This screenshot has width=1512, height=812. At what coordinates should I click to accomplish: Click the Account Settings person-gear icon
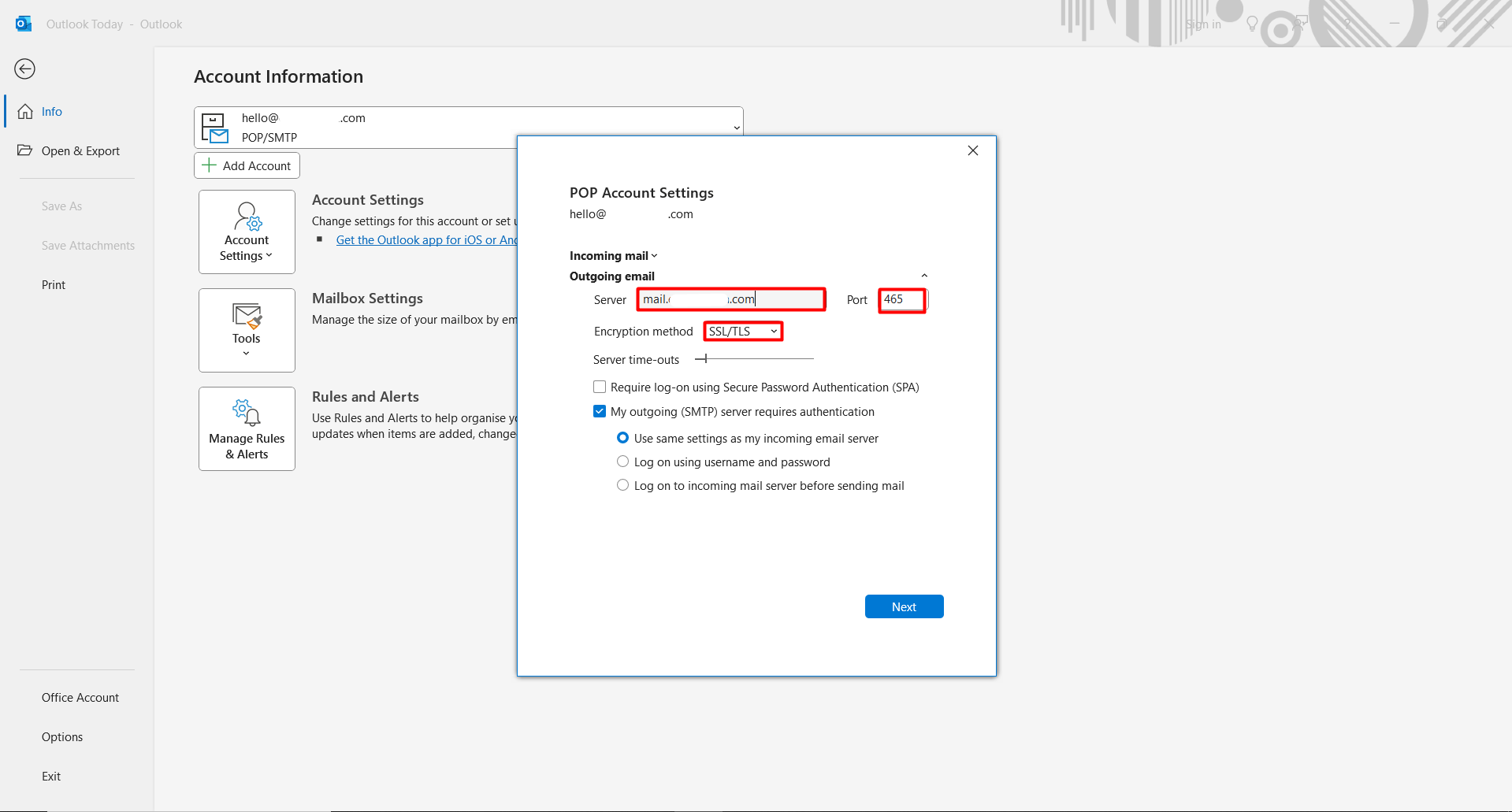coord(247,216)
